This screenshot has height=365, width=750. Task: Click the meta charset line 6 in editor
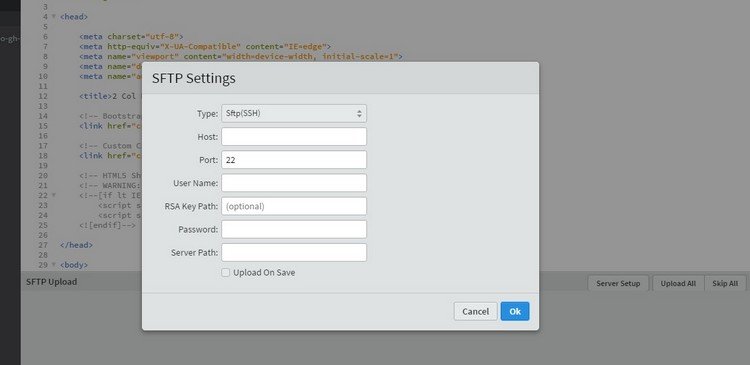132,36
